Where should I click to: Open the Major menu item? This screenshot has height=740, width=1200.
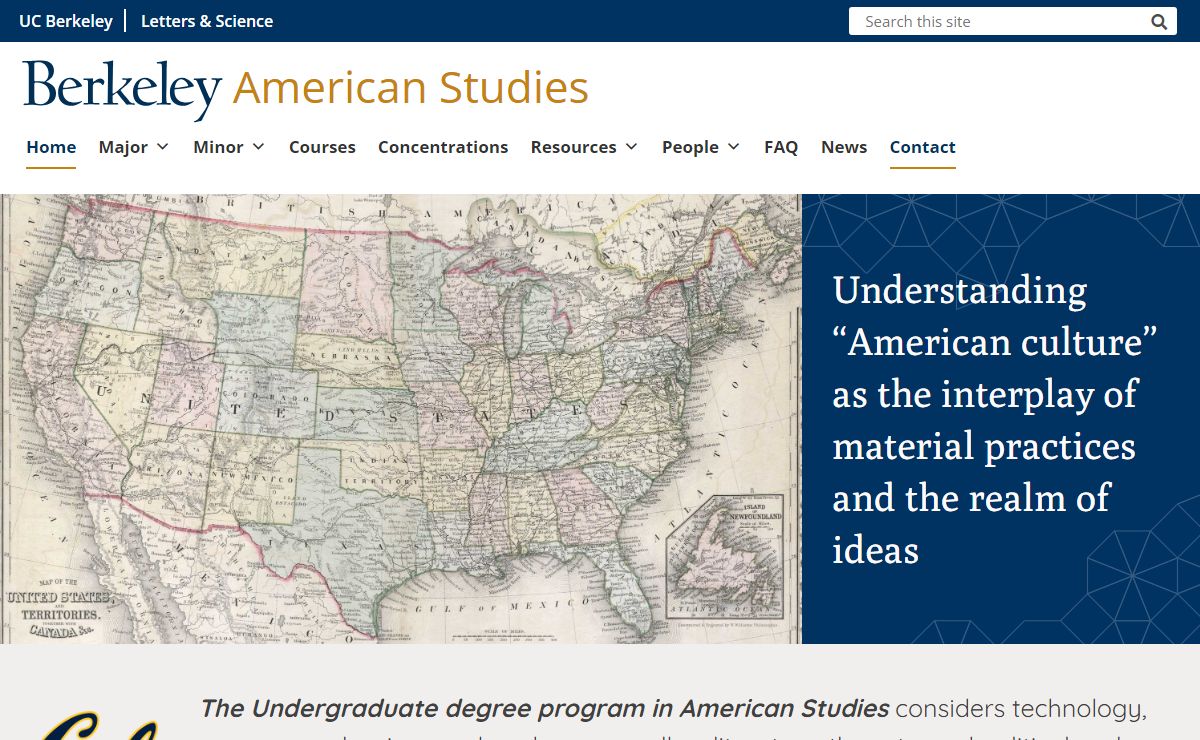pyautogui.click(x=123, y=147)
